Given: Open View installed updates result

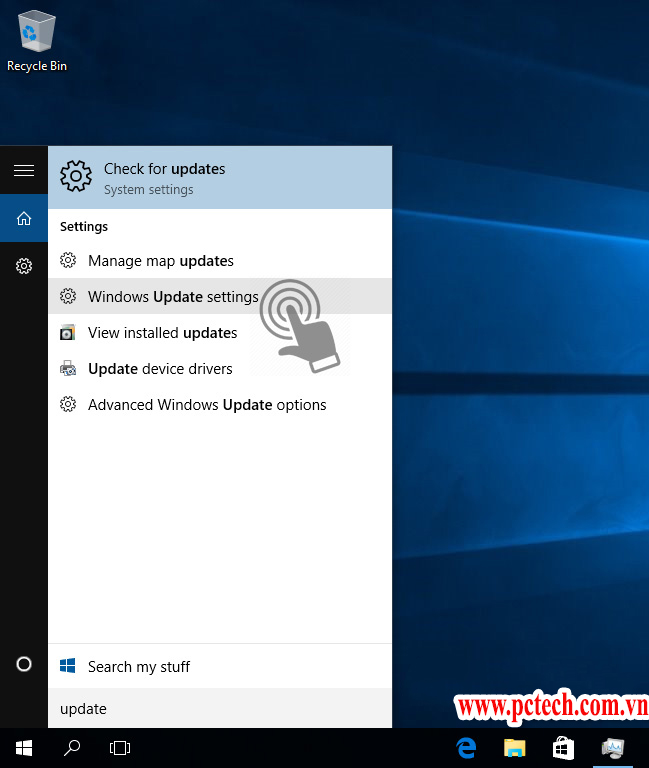Looking at the screenshot, I should 162,333.
